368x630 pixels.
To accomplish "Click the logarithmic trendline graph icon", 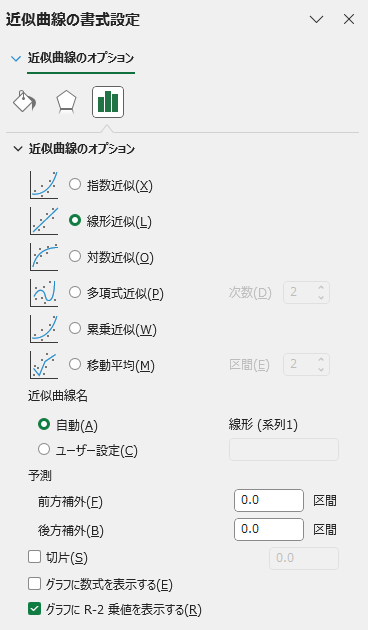I will (x=44, y=257).
